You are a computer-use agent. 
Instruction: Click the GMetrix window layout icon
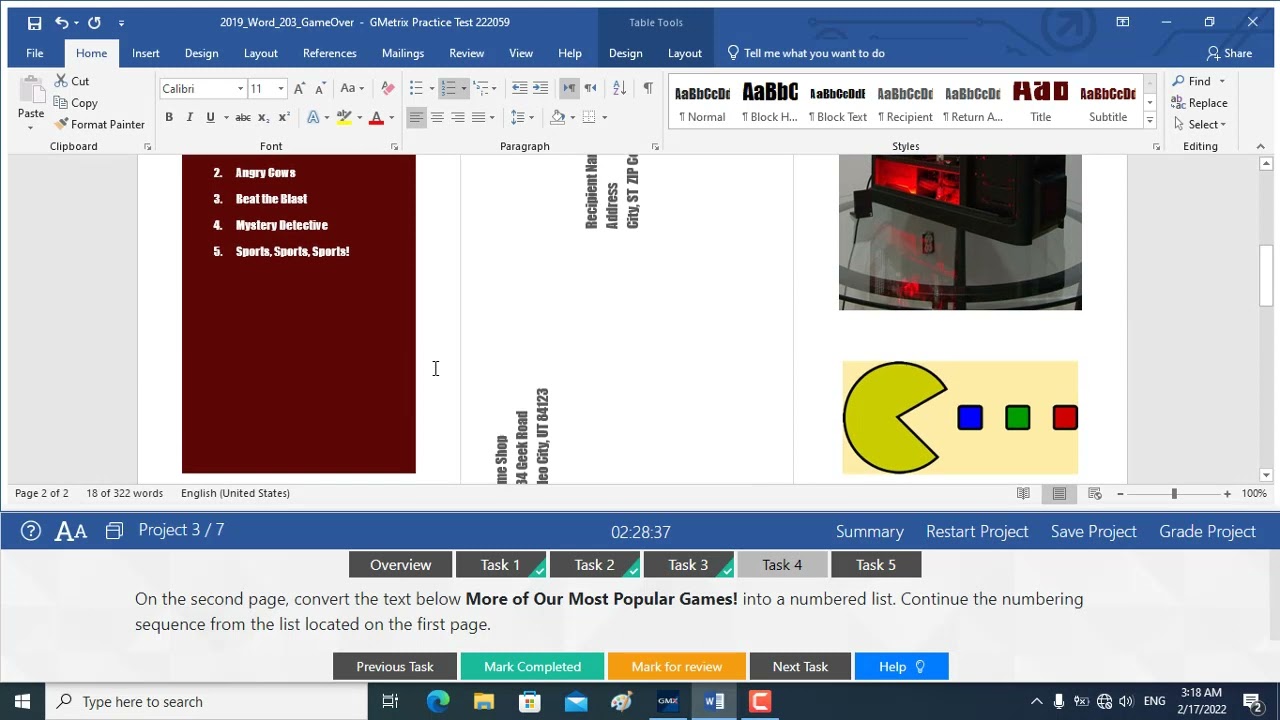(x=114, y=531)
